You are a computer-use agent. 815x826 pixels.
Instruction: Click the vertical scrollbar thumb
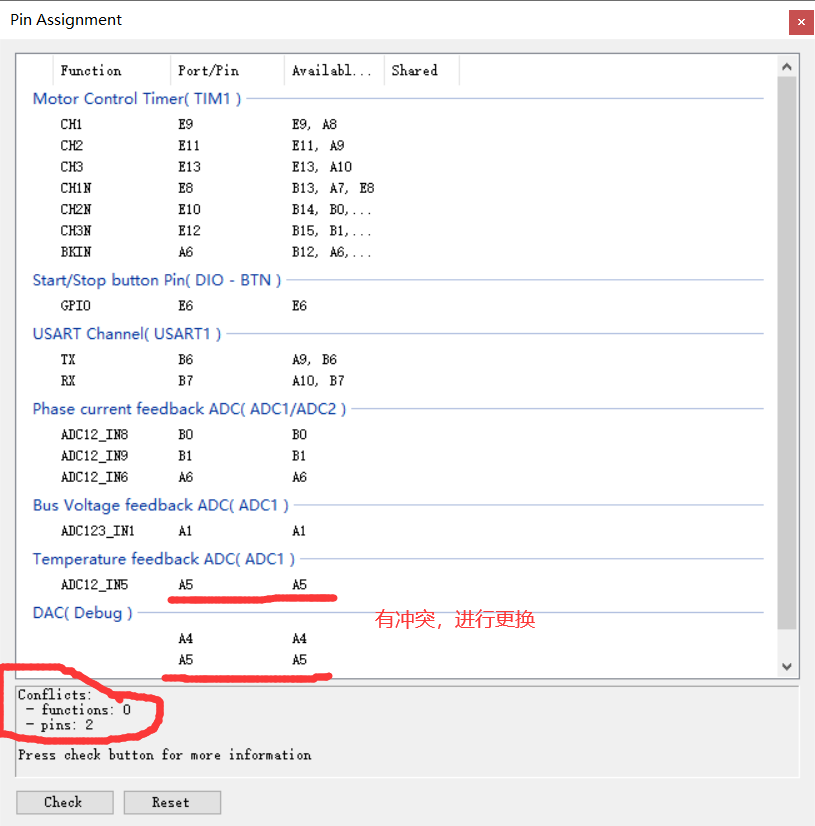click(787, 352)
